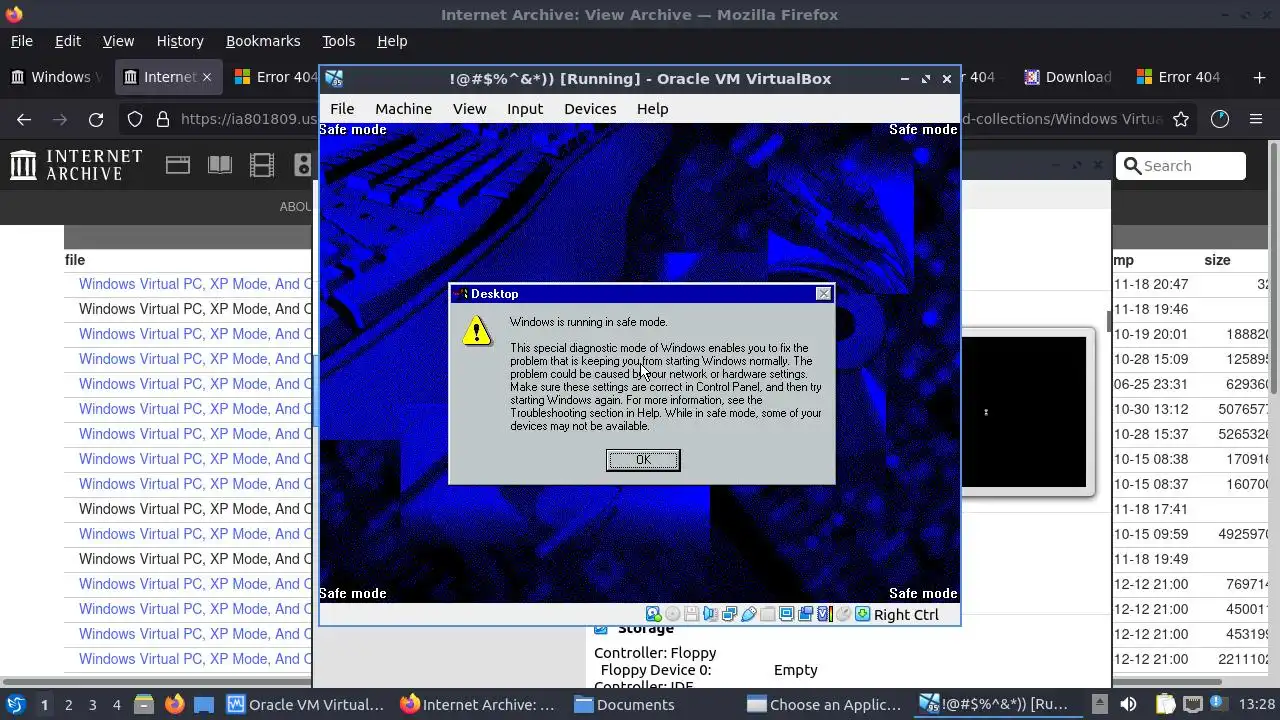This screenshot has height=720, width=1280.
Task: Click file link in 10-19 20:01 row
Action: coord(195,334)
